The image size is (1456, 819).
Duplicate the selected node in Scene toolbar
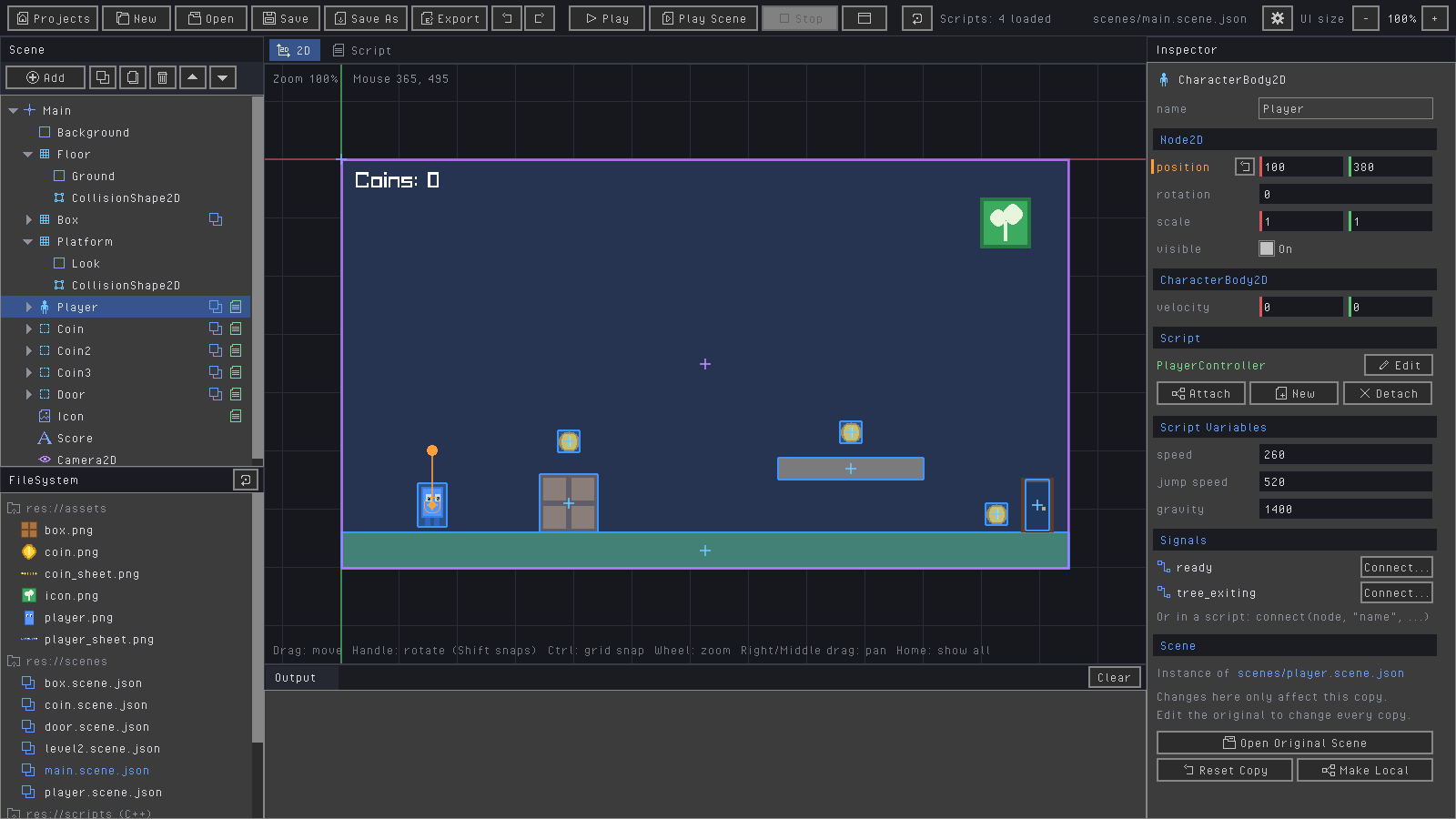[x=133, y=77]
